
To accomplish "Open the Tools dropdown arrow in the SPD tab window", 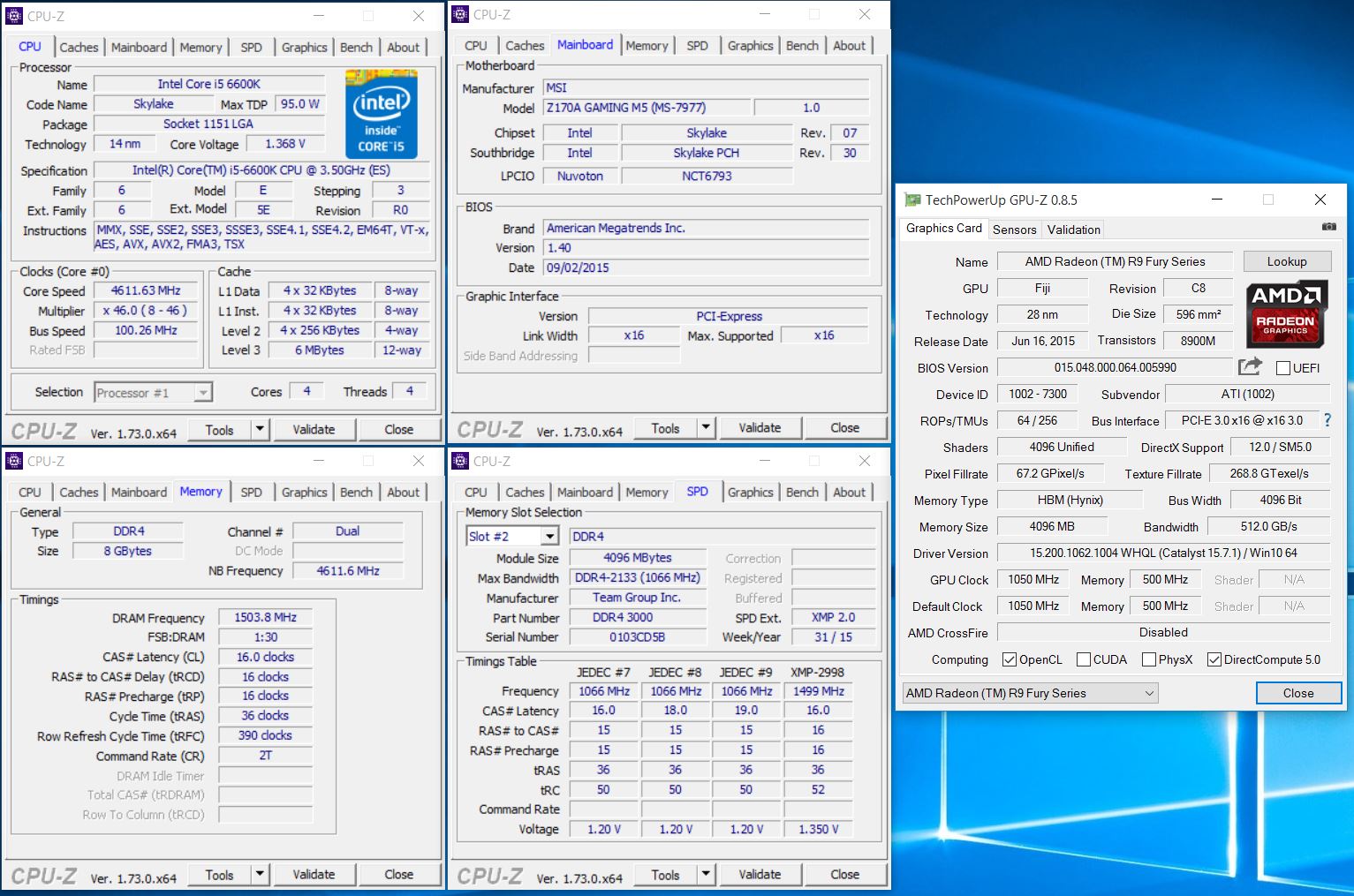I will click(706, 875).
